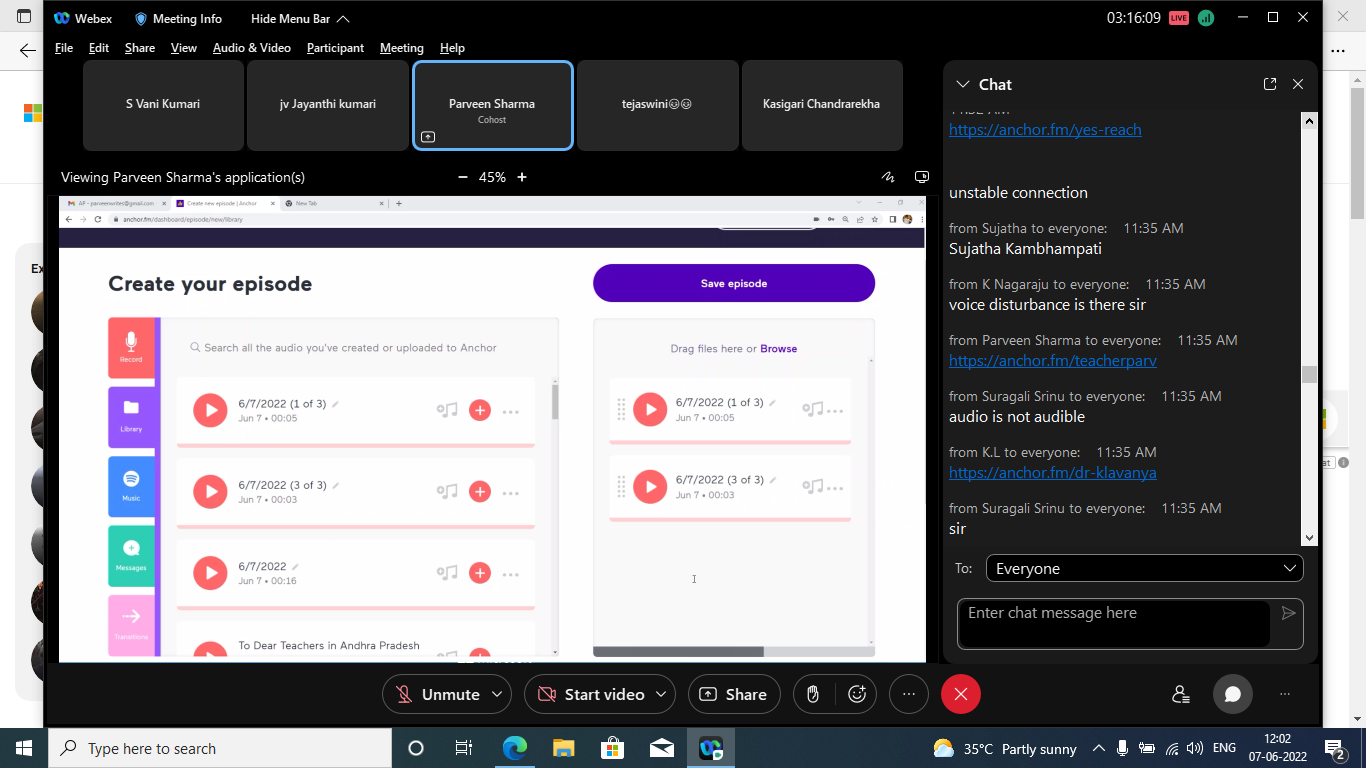Play library clip 6/7/2022 (1 of 3)
Viewport: 1366px width, 768px height.
pos(210,410)
